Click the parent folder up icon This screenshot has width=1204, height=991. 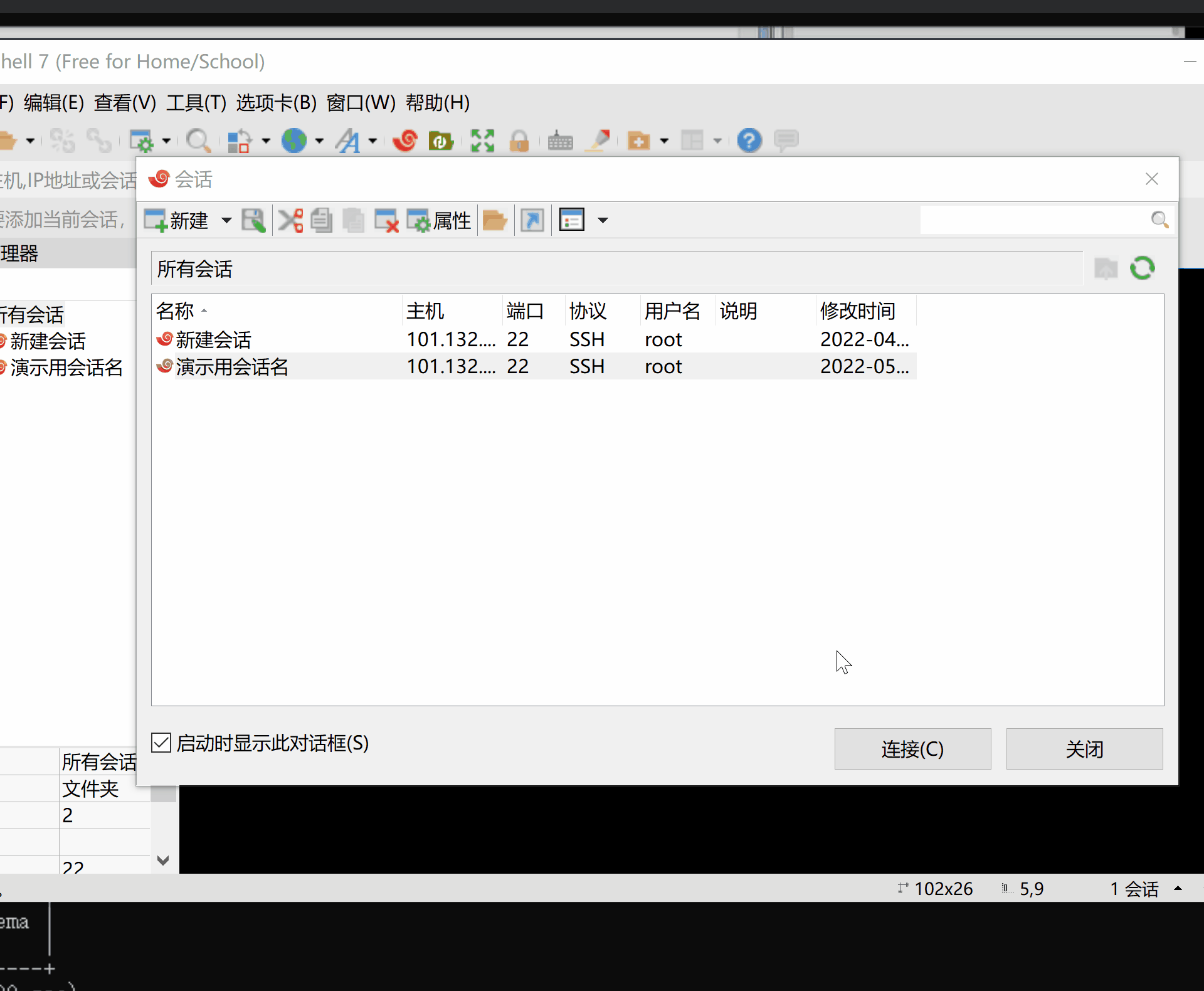coord(1106,268)
